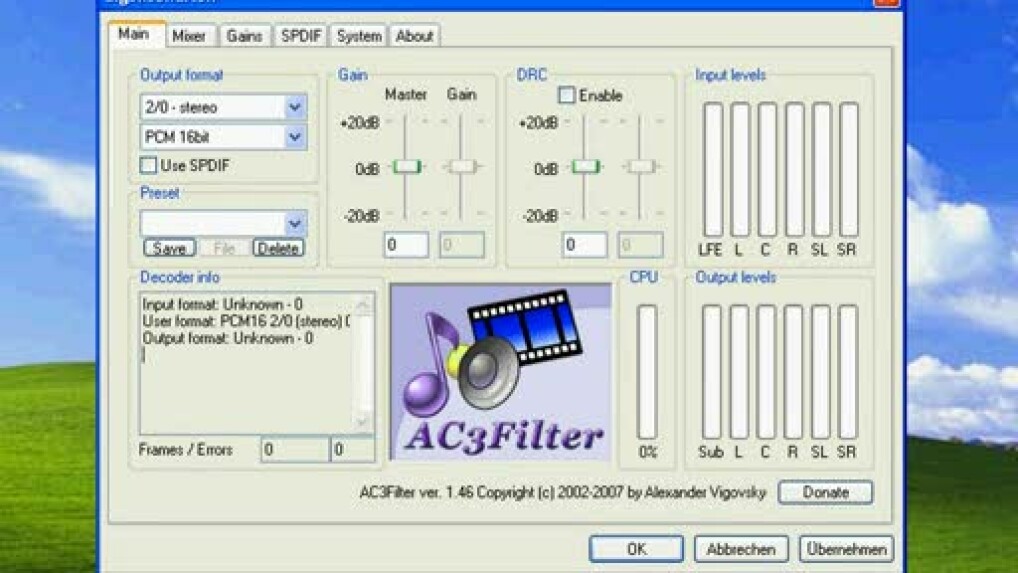Click the Delete preset button
1018x573 pixels.
pos(278,248)
